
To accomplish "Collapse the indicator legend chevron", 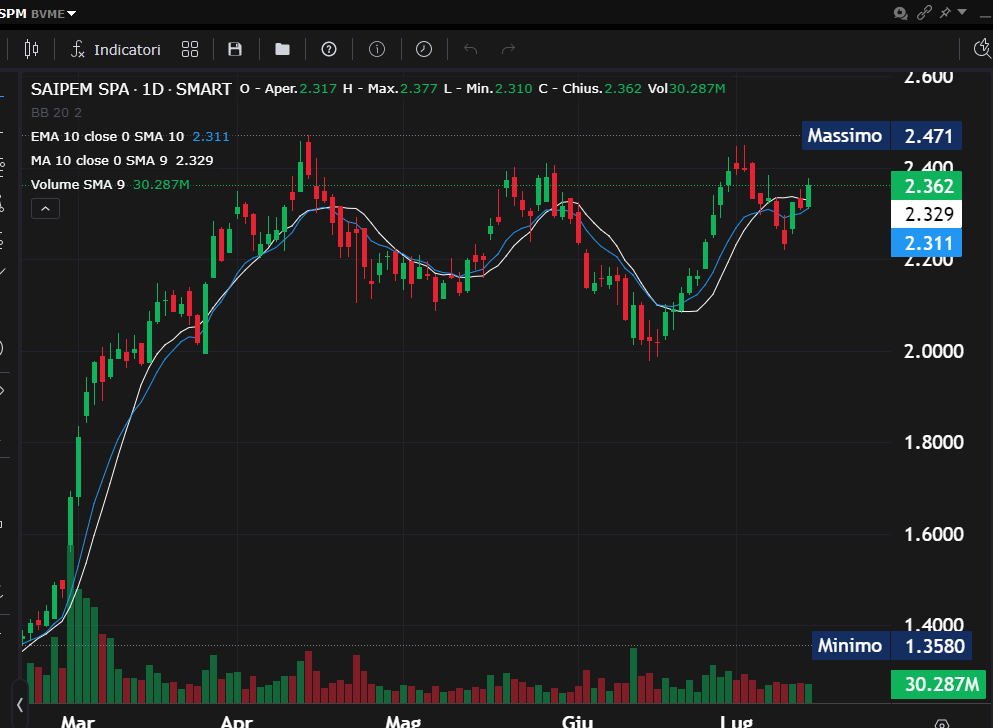I will point(46,208).
